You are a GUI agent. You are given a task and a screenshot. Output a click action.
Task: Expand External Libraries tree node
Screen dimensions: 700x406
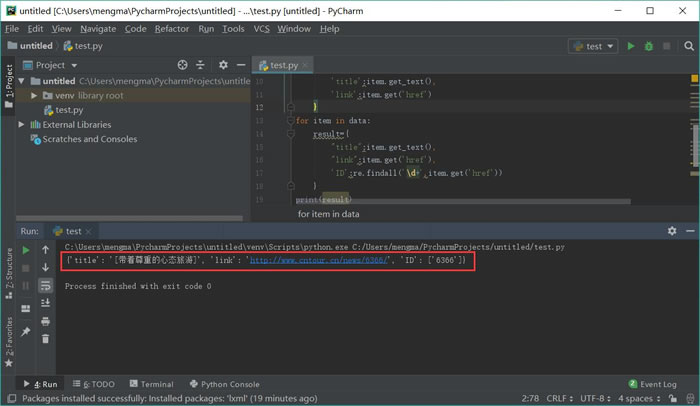click(22, 125)
